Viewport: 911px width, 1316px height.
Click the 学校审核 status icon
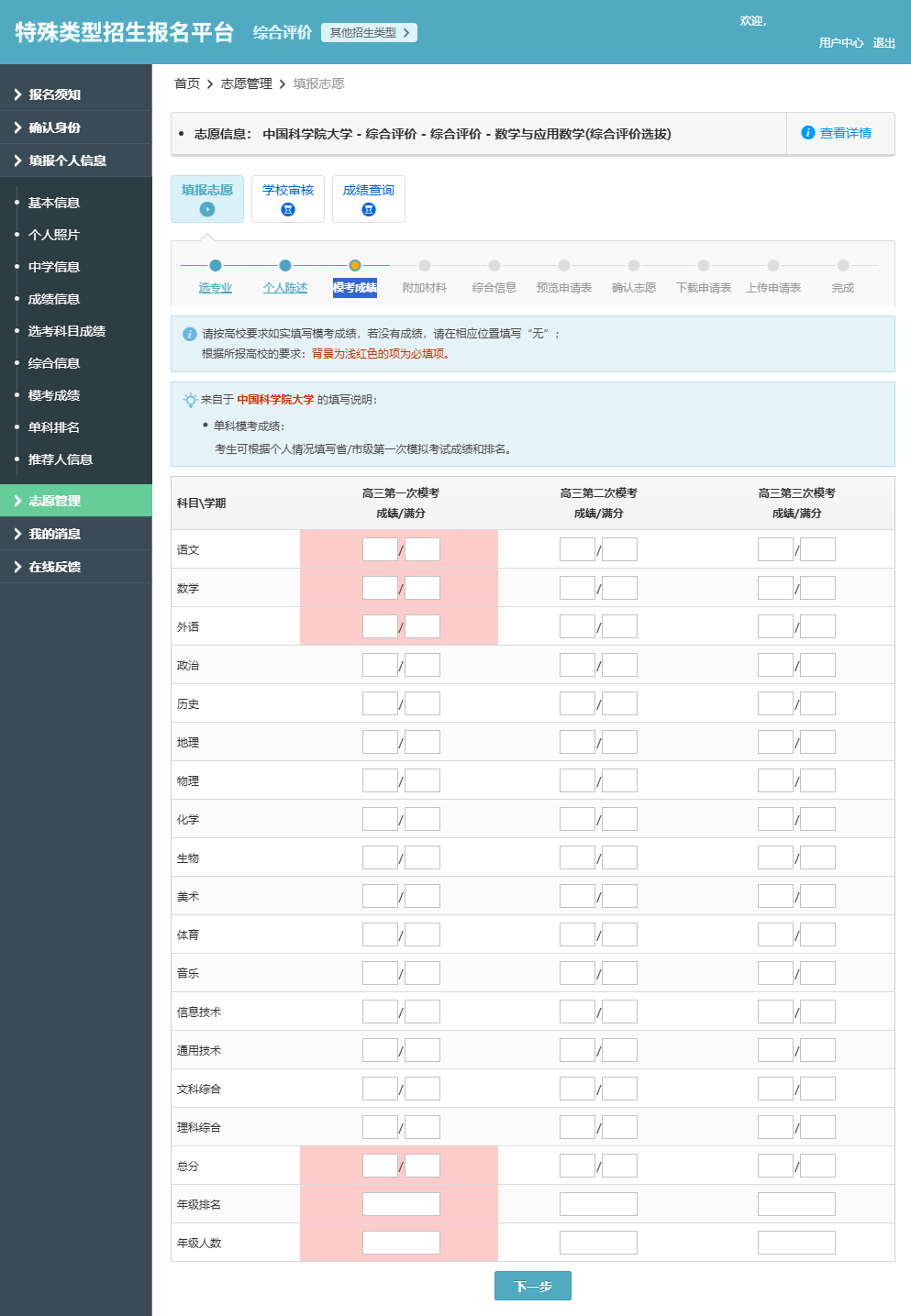tap(287, 209)
